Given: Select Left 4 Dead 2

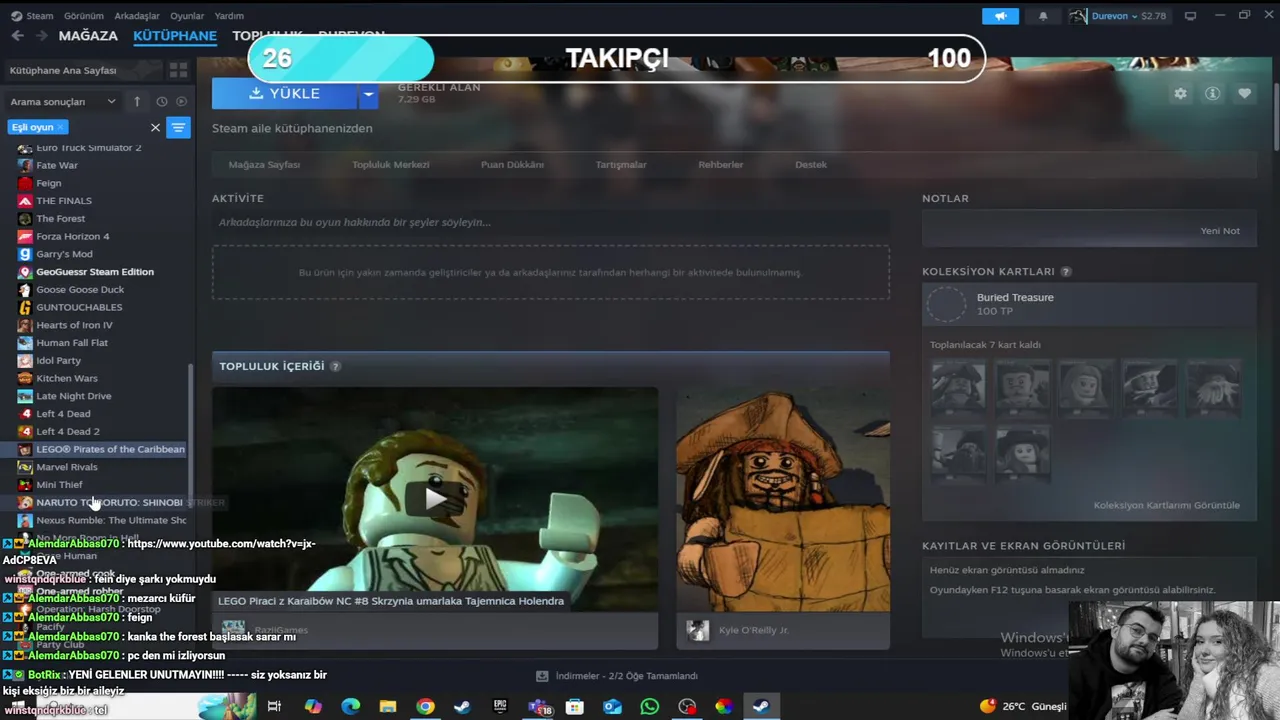Looking at the screenshot, I should 68,431.
